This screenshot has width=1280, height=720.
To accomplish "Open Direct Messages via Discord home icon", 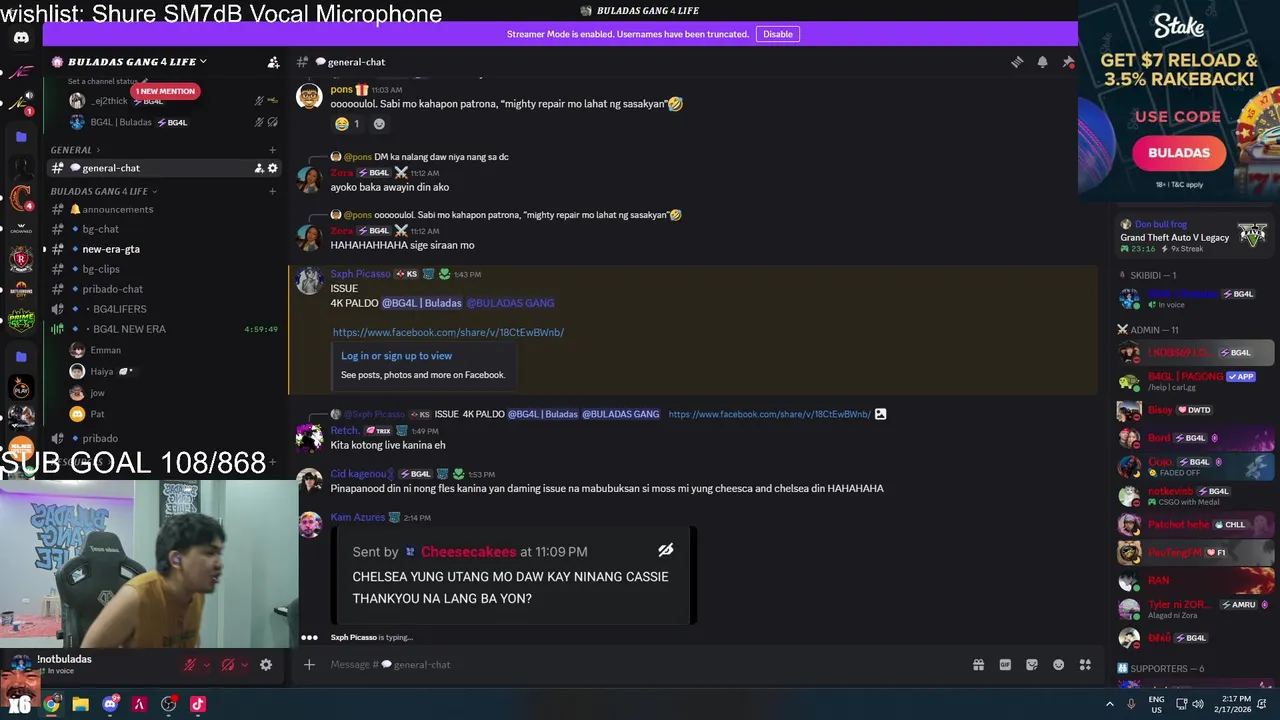I will pyautogui.click(x=21, y=38).
